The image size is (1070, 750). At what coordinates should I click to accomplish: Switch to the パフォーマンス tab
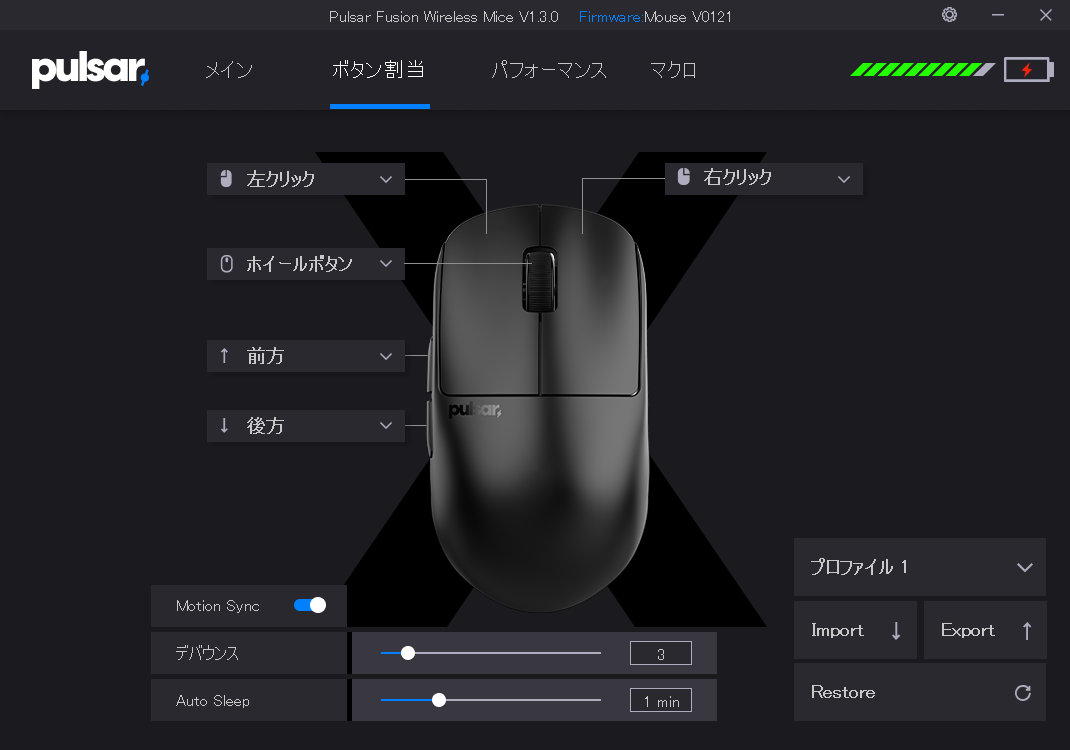tap(549, 71)
